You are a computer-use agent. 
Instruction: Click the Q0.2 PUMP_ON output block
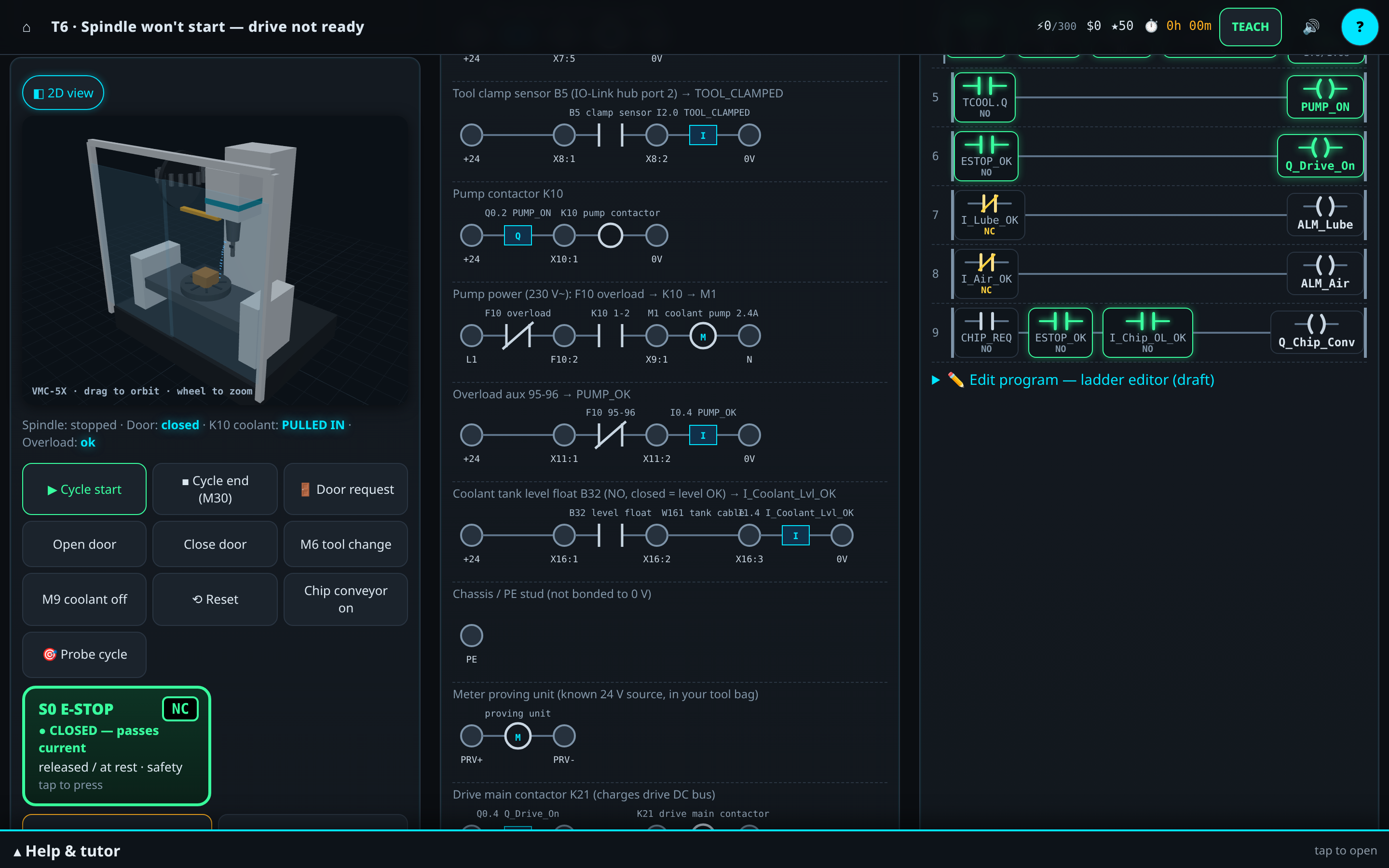click(x=517, y=235)
